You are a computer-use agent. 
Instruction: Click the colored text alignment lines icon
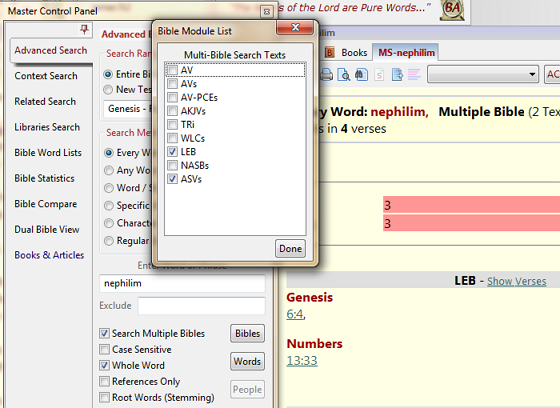(414, 75)
